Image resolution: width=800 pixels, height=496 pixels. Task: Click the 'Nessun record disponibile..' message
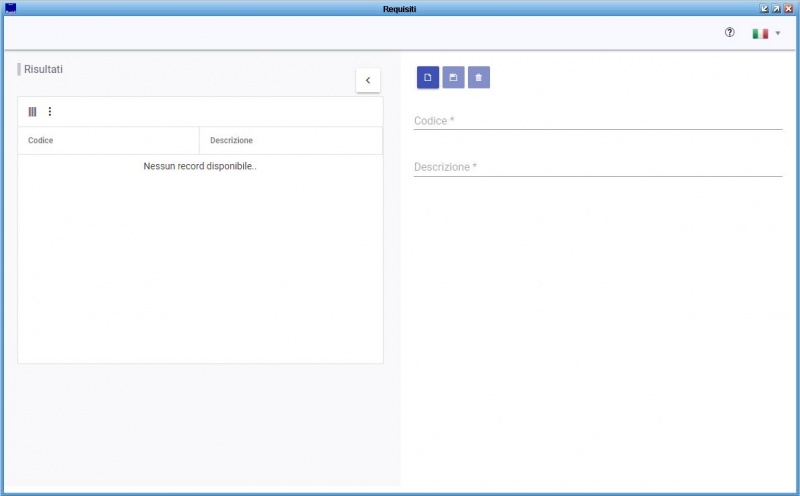pos(200,166)
